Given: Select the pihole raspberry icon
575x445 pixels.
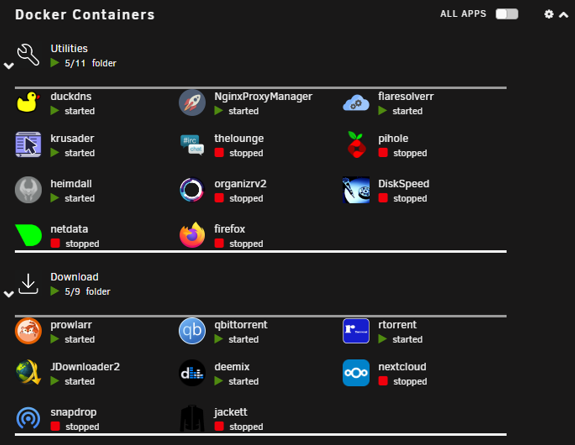Looking at the screenshot, I should [356, 145].
